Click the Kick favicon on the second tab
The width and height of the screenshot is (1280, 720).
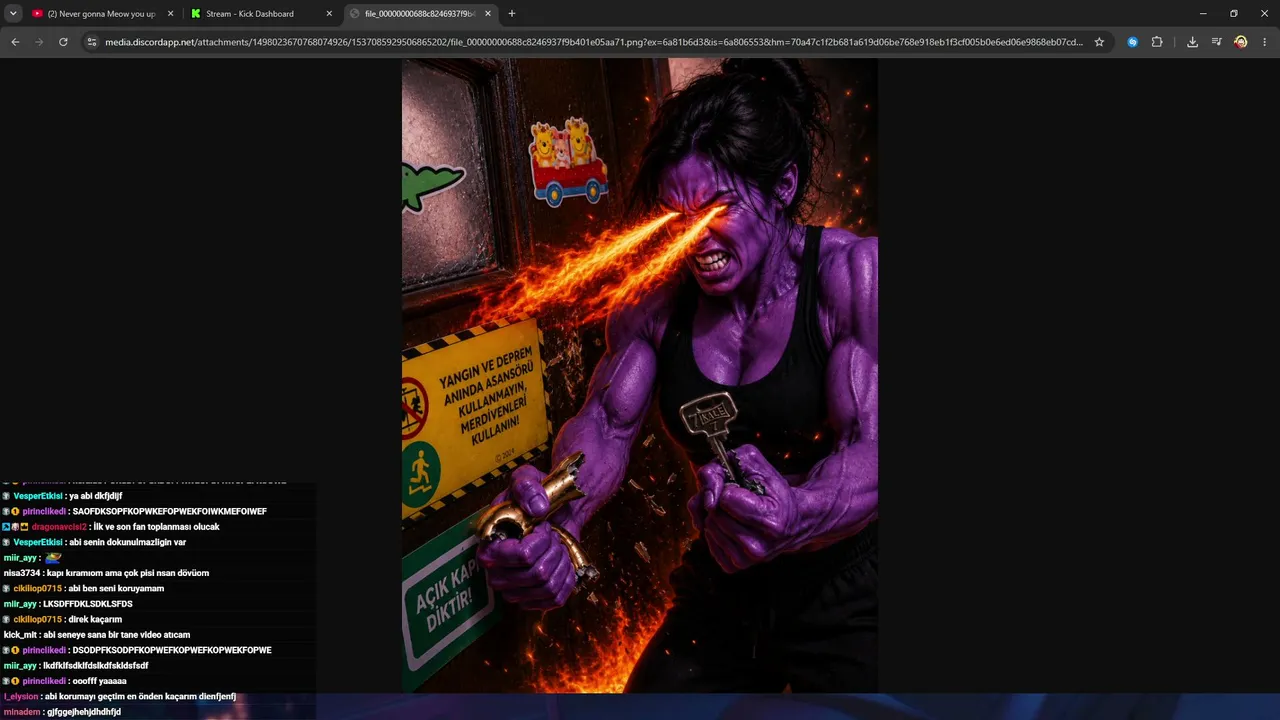(x=196, y=14)
